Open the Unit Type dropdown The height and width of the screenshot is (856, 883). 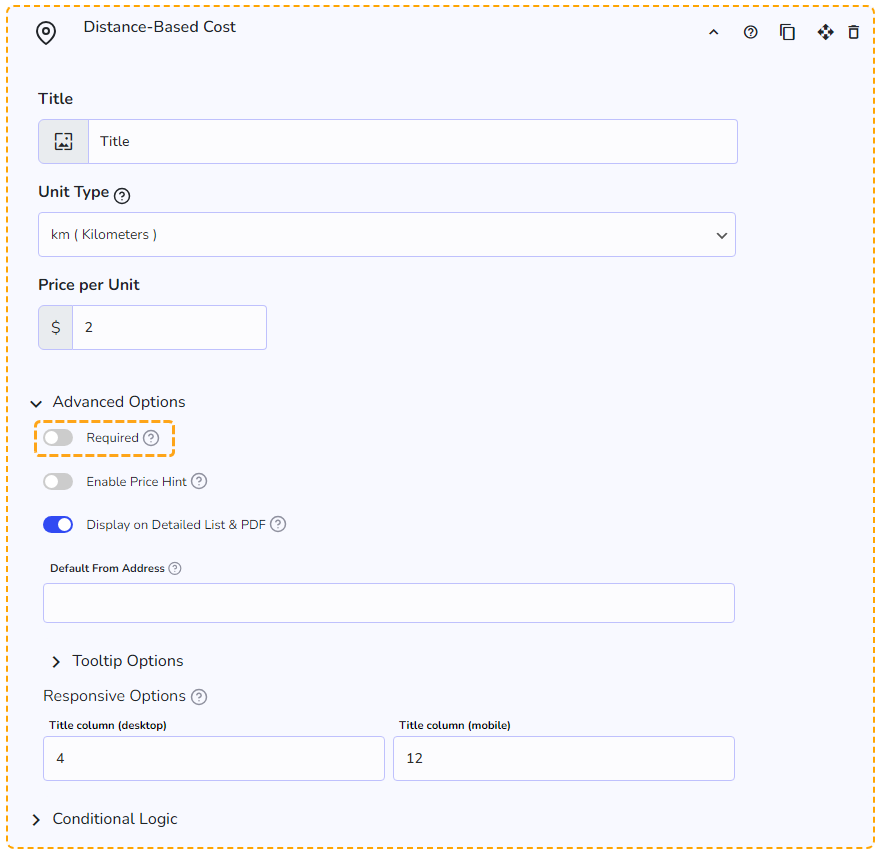click(387, 234)
